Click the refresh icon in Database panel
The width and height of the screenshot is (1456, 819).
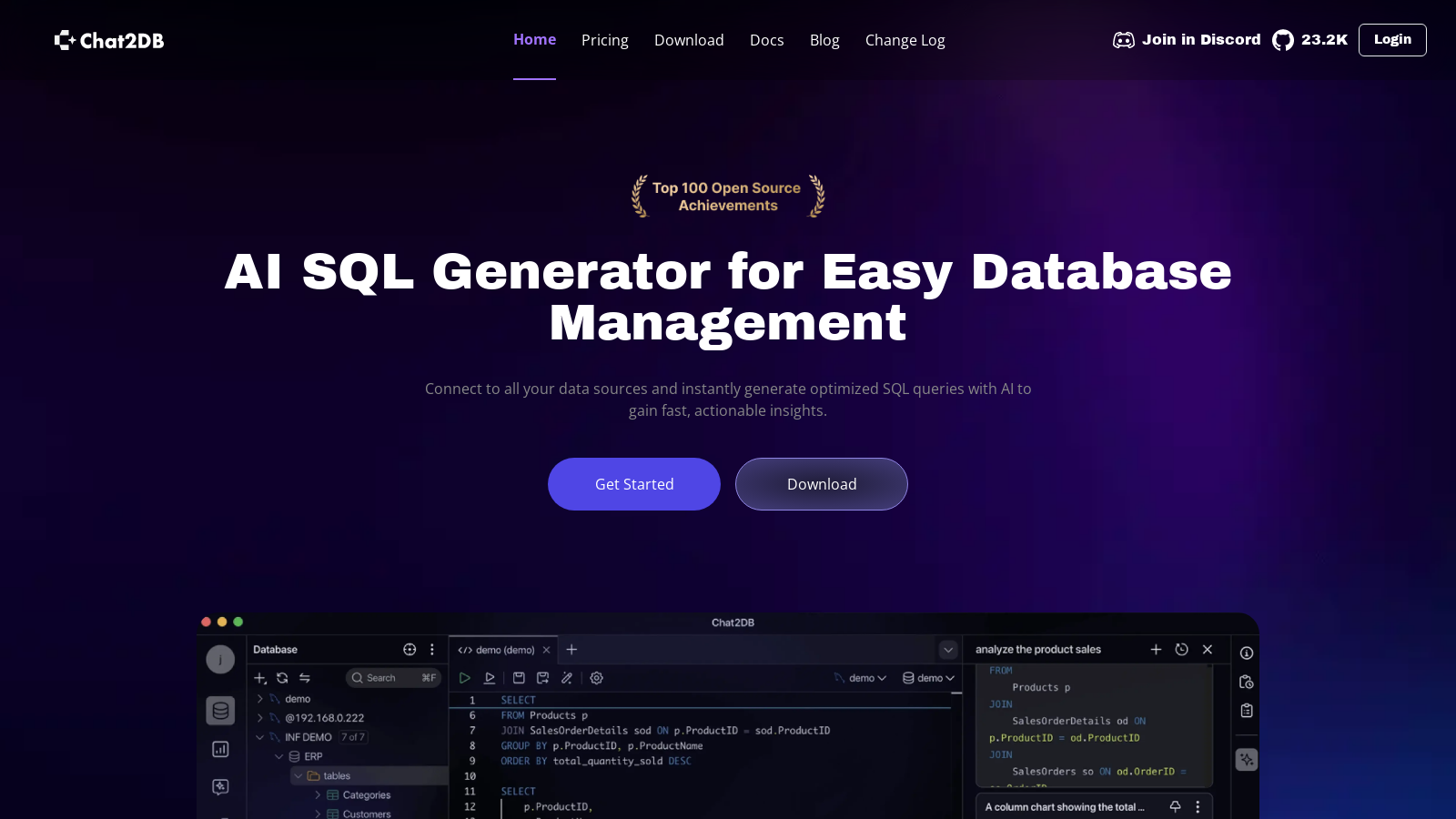(x=282, y=678)
